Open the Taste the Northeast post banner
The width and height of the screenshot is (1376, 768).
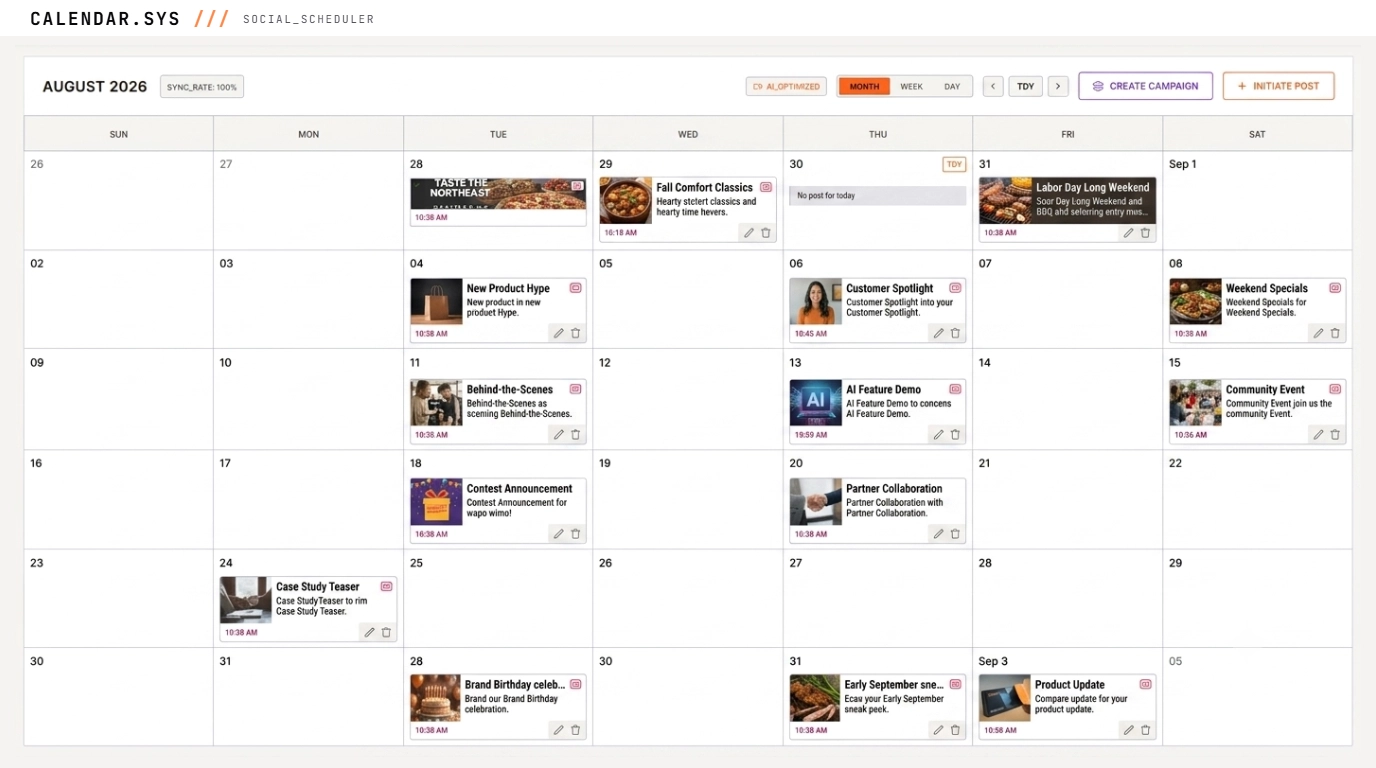(x=498, y=193)
